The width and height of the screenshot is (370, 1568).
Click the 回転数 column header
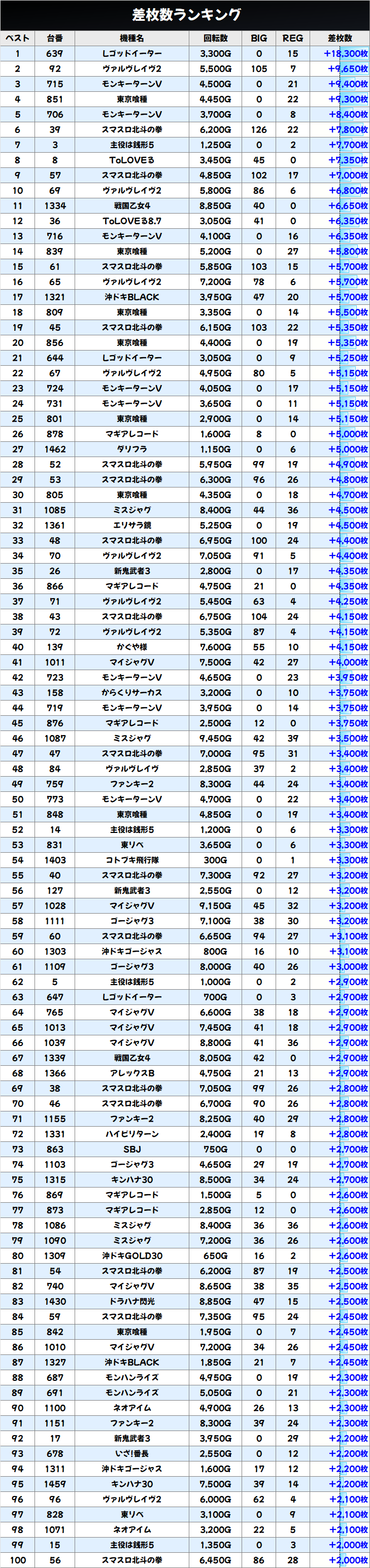(x=215, y=39)
